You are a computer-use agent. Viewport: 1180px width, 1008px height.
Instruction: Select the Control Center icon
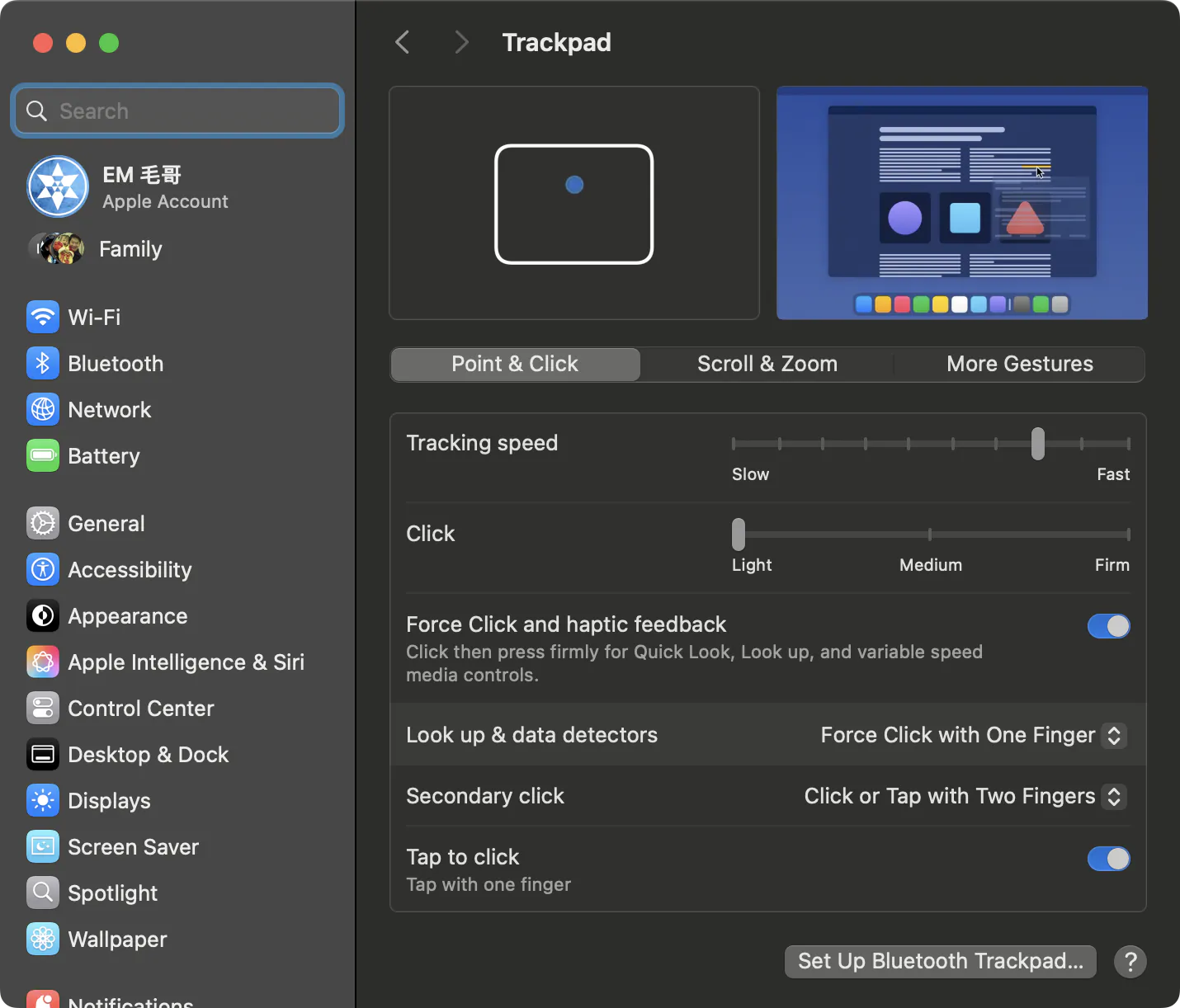(x=43, y=708)
